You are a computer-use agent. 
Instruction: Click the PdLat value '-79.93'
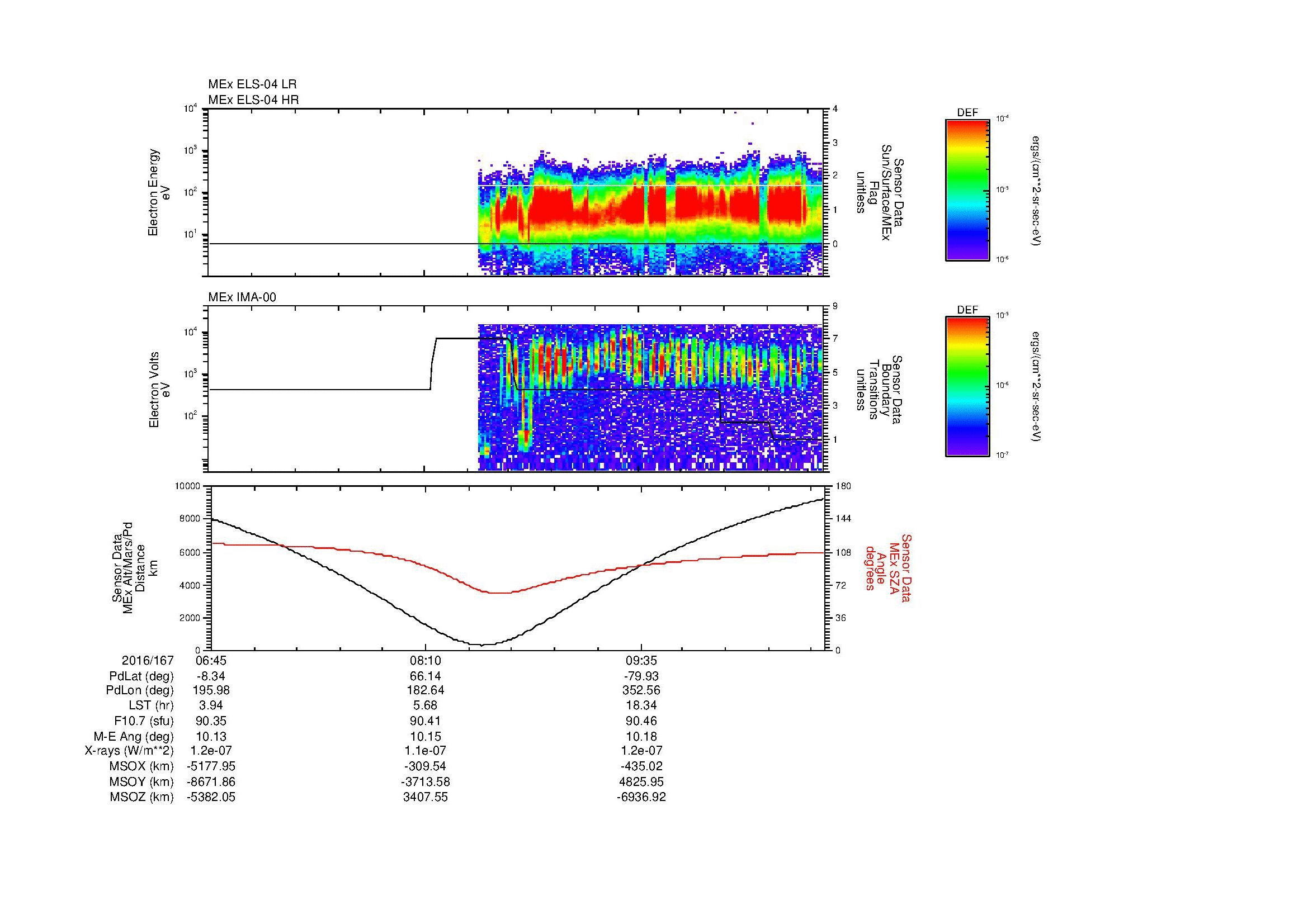pyautogui.click(x=641, y=676)
